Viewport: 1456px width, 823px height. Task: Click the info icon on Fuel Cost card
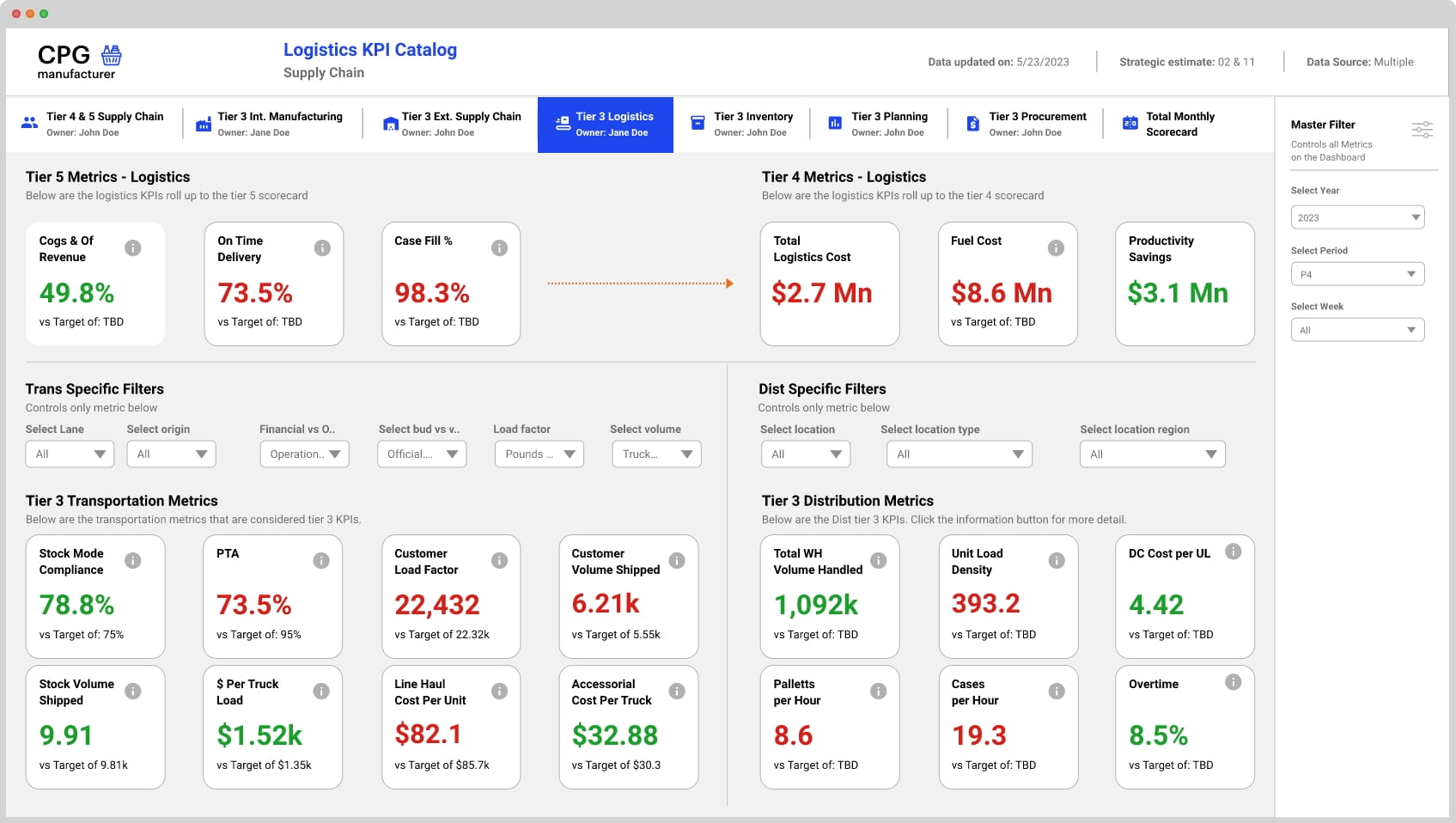[x=1056, y=247]
